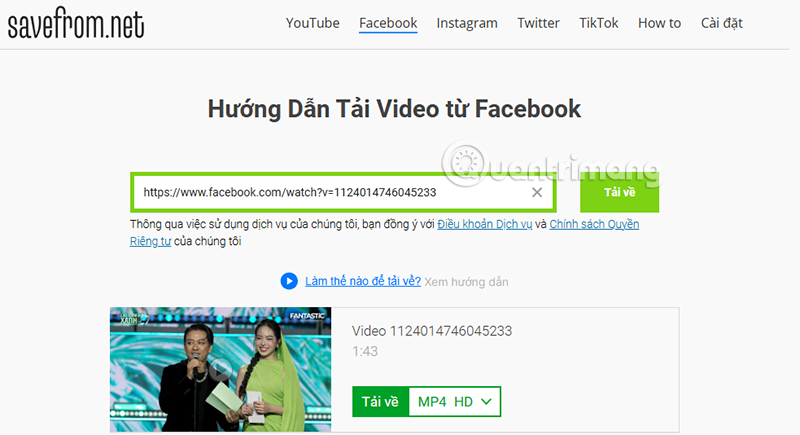Click the Xem hướng dẫn text
This screenshot has width=800, height=435.
pyautogui.click(x=466, y=282)
